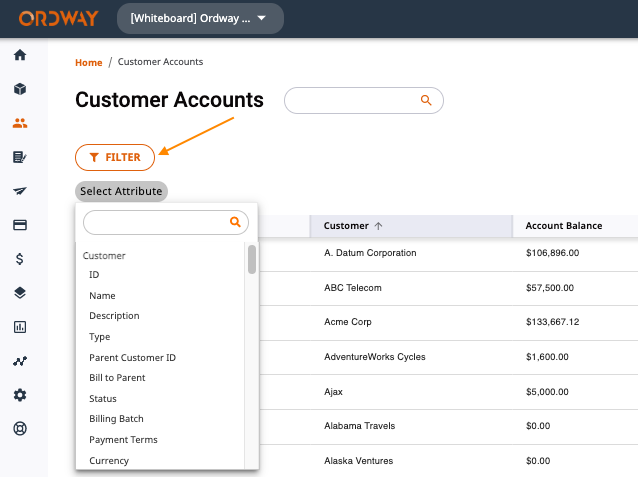
Task: Click $5,000.00 balance cell
Action: tap(547, 392)
